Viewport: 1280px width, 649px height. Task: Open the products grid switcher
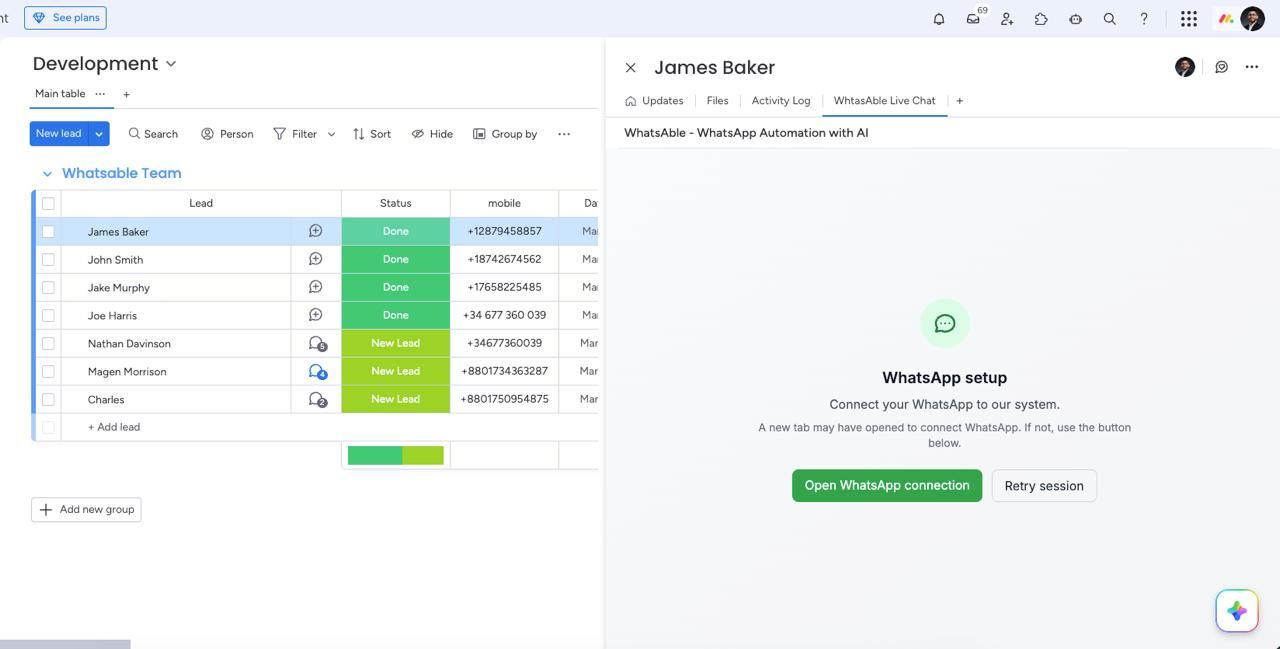[1189, 18]
